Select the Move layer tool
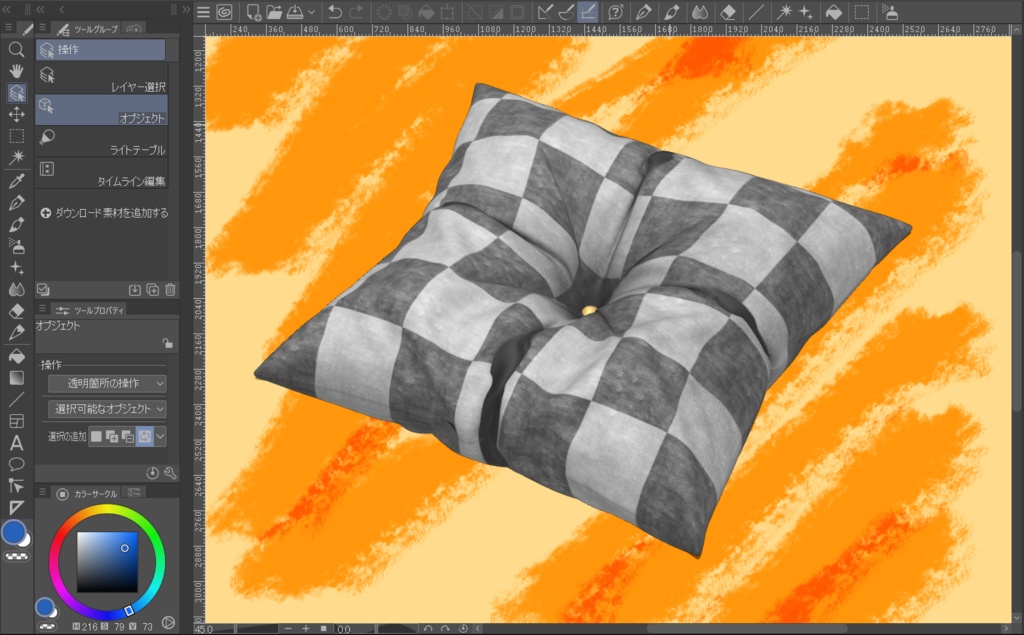Screen dimensions: 1024x635 16,114
